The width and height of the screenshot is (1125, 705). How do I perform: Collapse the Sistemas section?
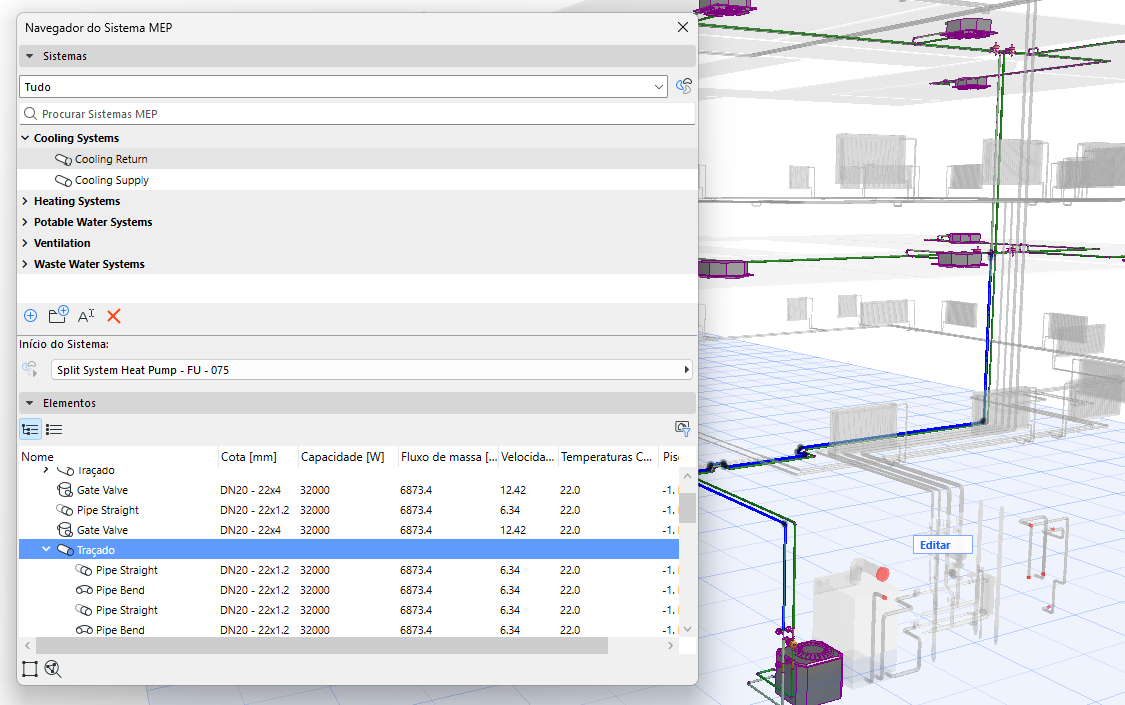(x=29, y=56)
